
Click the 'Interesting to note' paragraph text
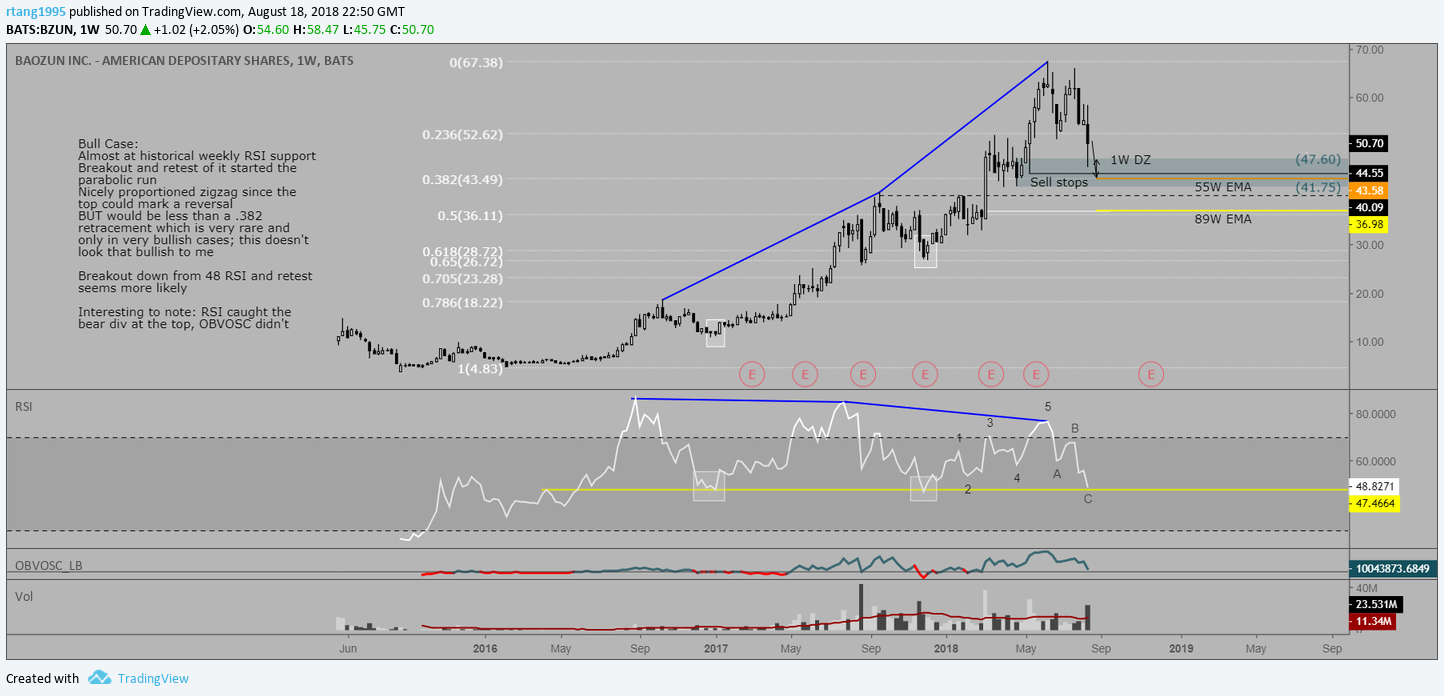point(185,318)
